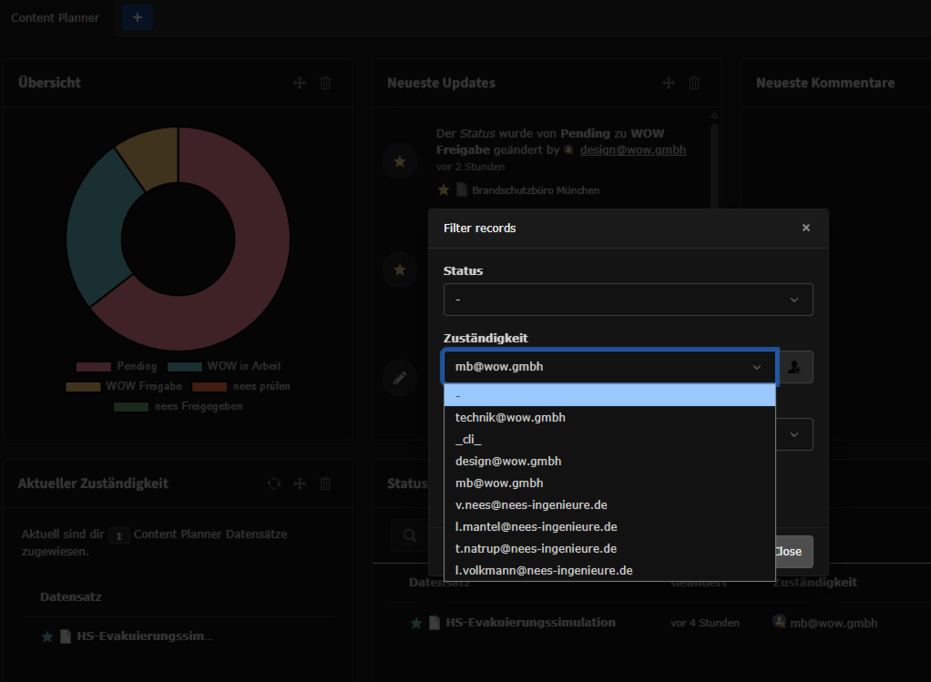Click the Zuständigkeit column header in Status table
931x682 pixels.
(815, 582)
